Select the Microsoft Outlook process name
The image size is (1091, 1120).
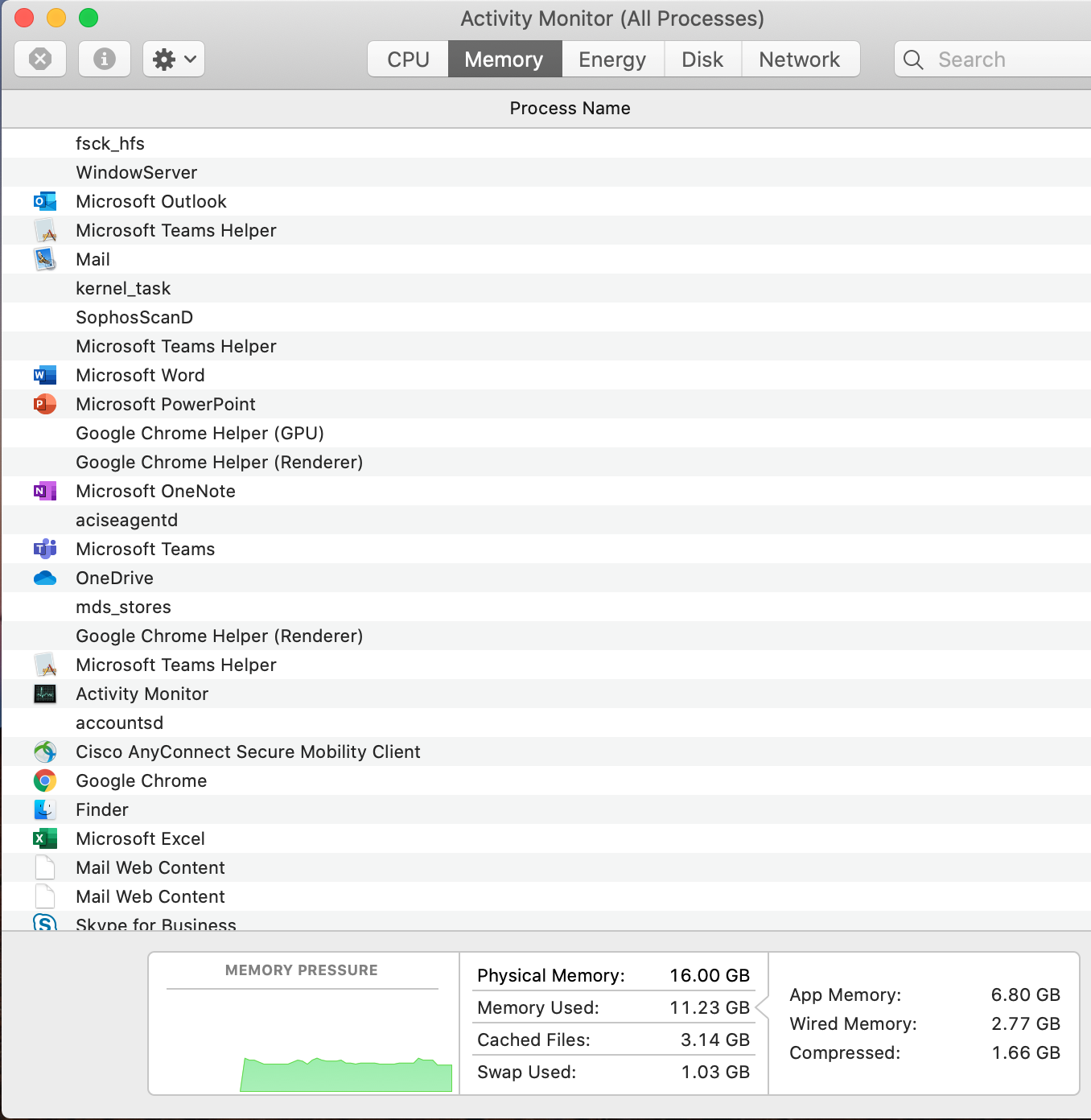pos(151,202)
